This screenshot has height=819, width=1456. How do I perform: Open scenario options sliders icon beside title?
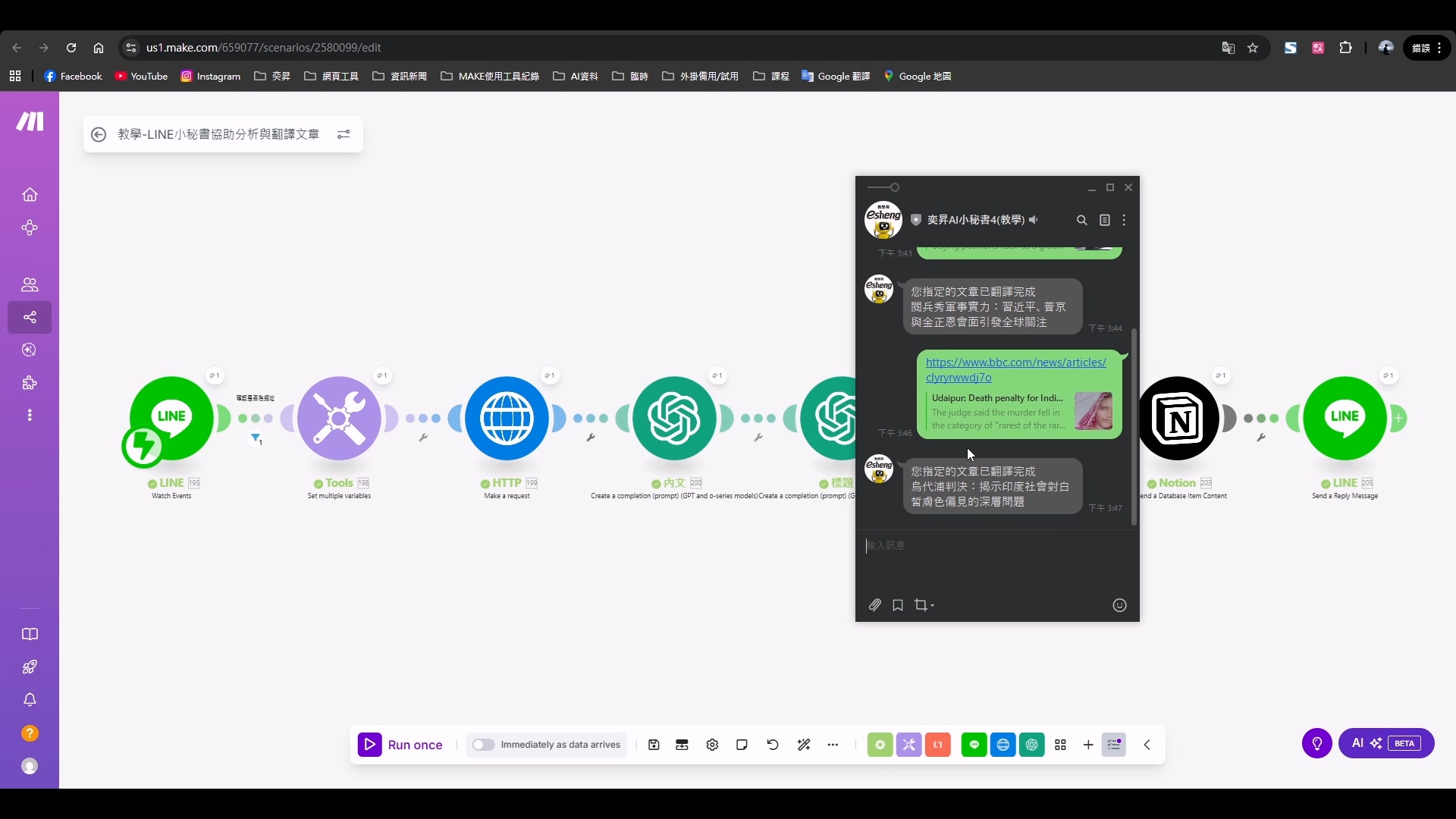(344, 134)
